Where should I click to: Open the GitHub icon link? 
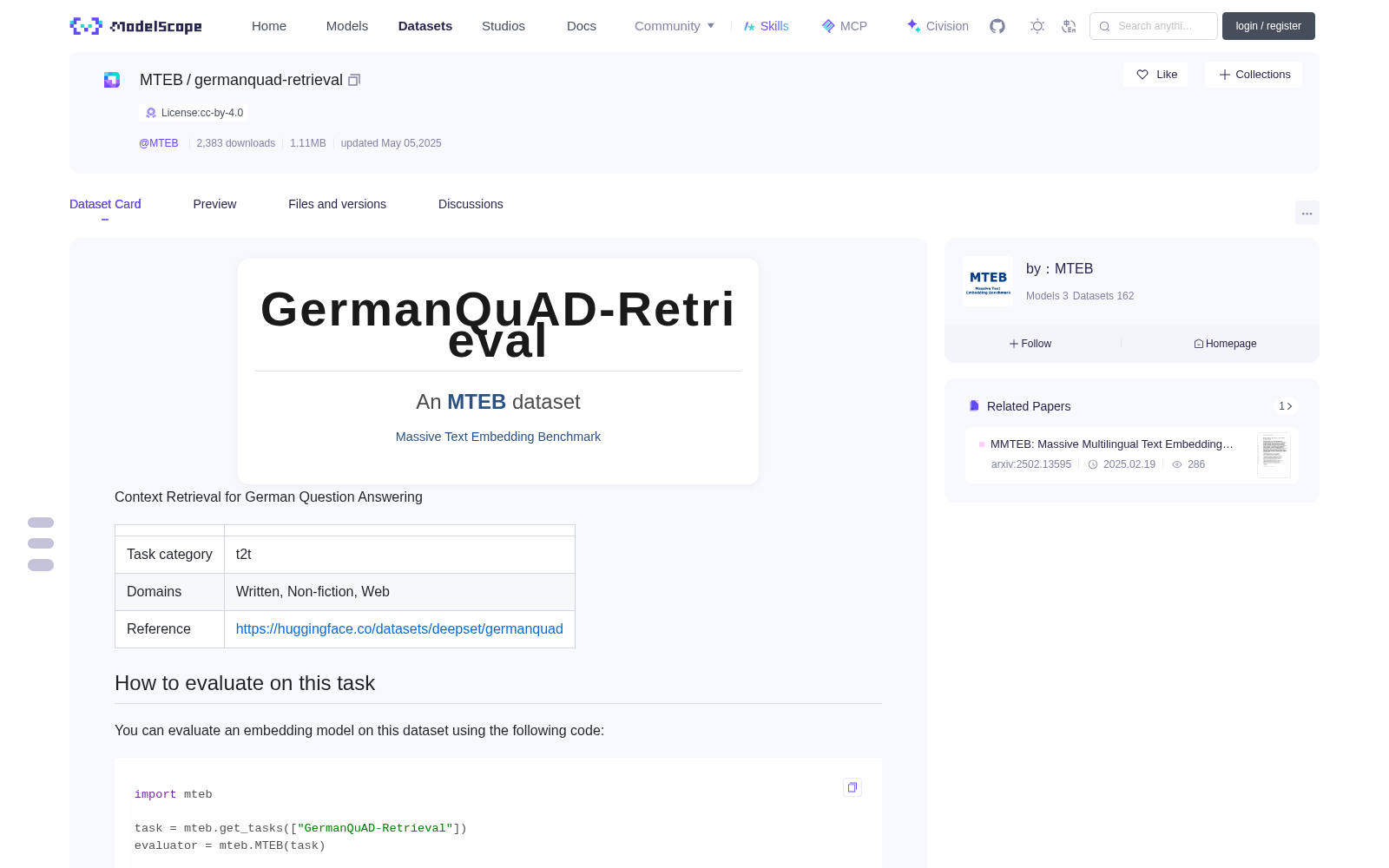tap(997, 26)
